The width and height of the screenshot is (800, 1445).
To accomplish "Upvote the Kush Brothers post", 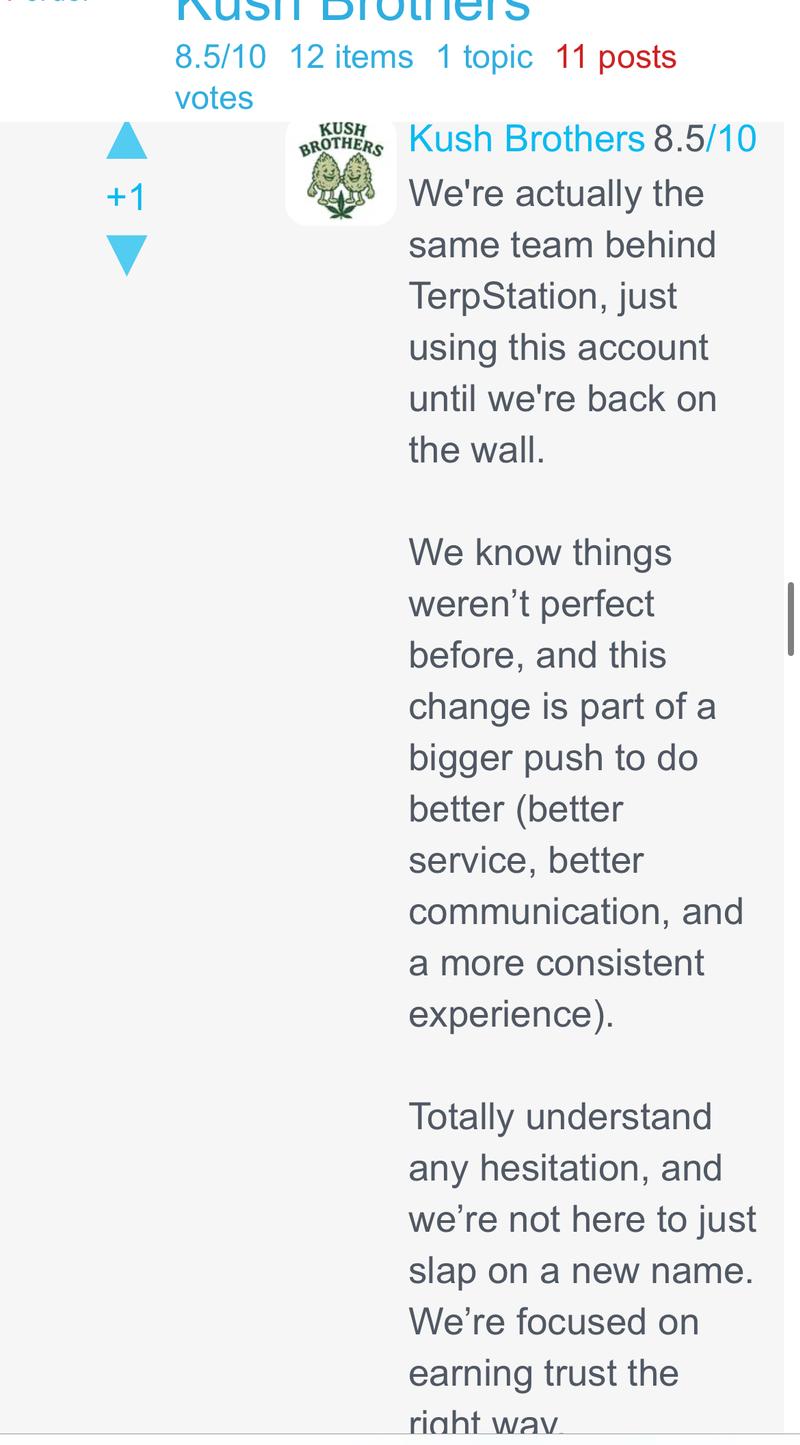I will pos(127,140).
